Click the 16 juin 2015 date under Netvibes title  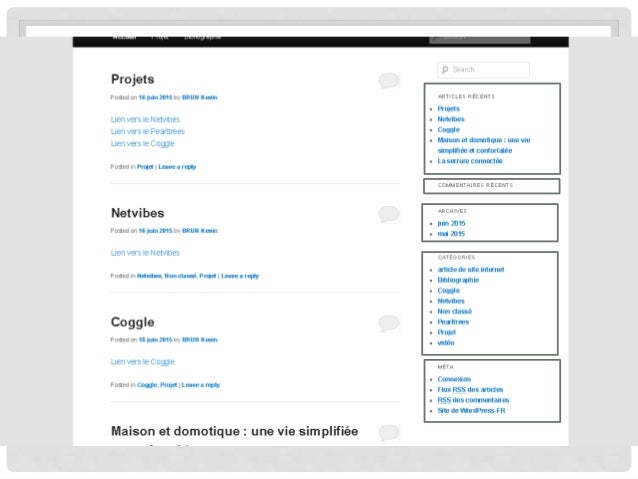click(x=155, y=231)
